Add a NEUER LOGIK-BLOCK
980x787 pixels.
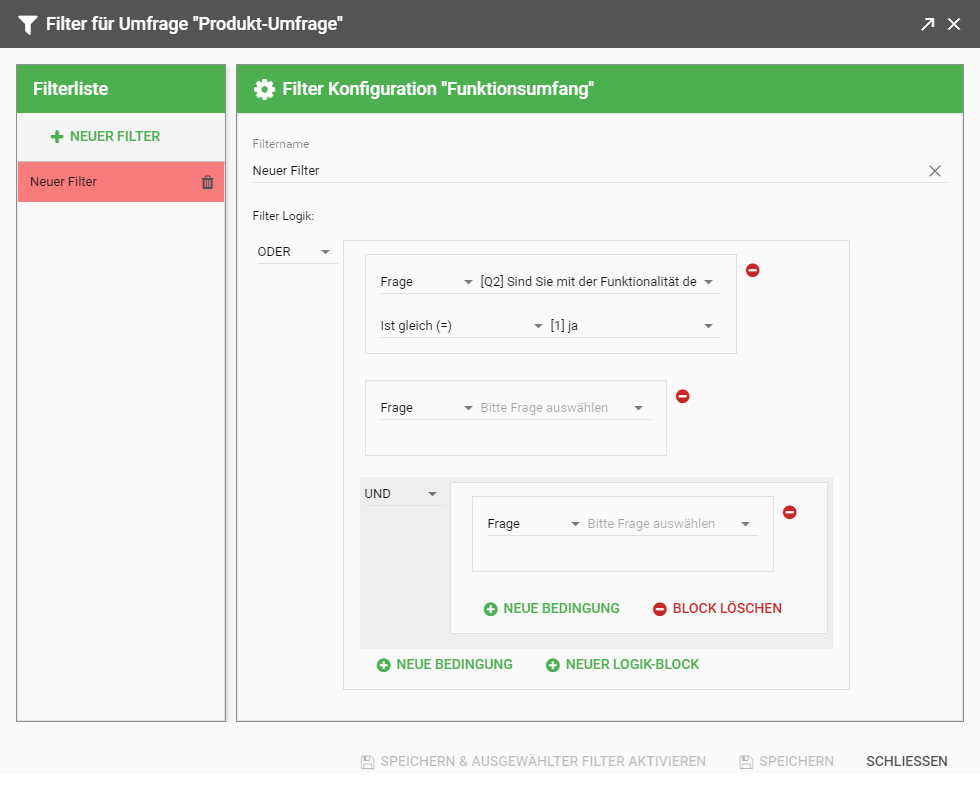(x=622, y=665)
